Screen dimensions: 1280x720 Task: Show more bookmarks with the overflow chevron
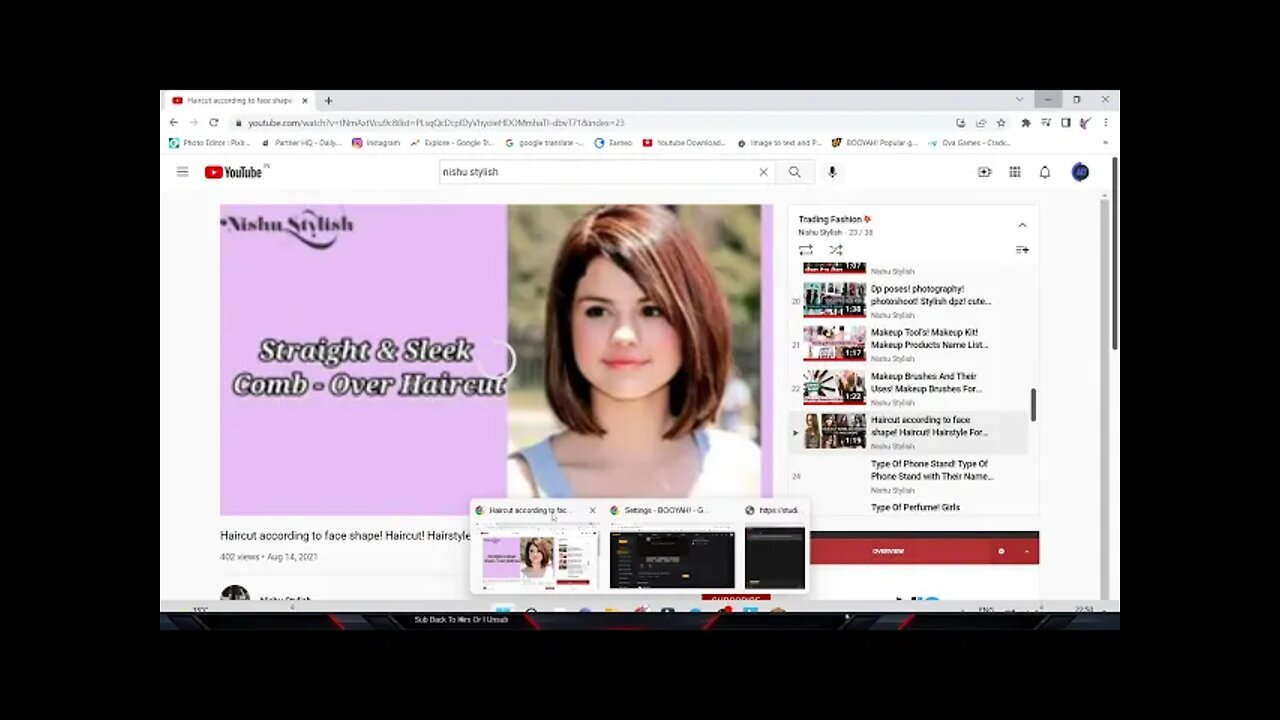point(1105,143)
